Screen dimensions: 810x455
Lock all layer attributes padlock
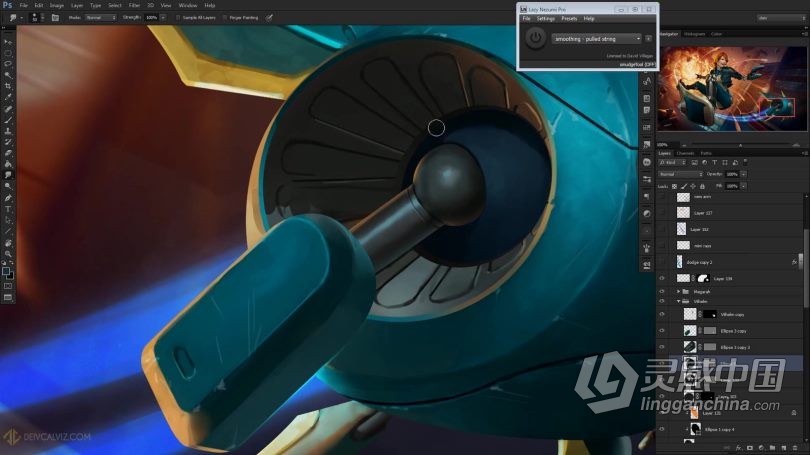pyautogui.click(x=702, y=186)
